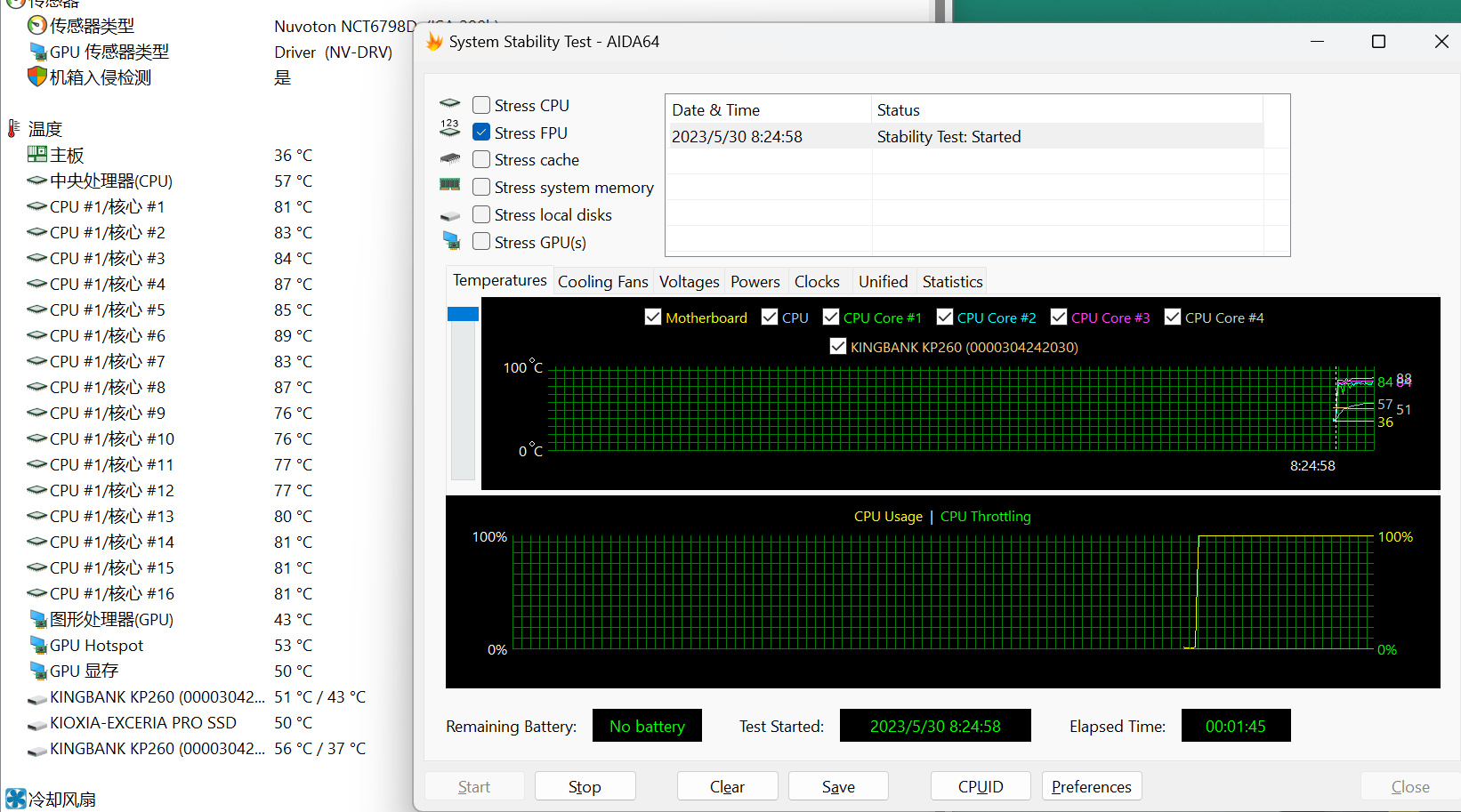
Task: Uncheck the Stress FPU checkbox
Action: pyautogui.click(x=481, y=132)
